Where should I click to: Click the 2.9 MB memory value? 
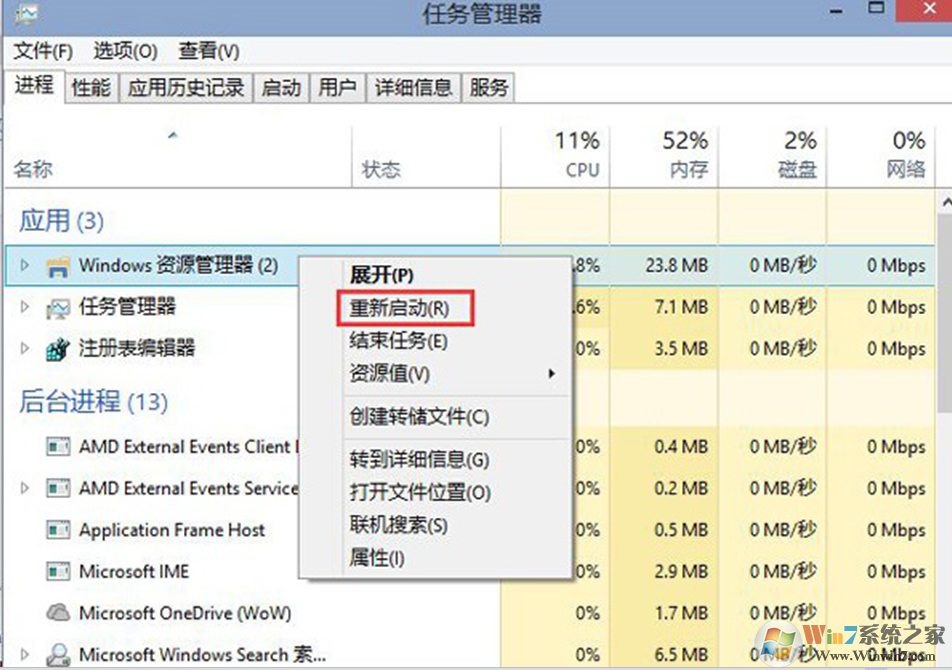pyautogui.click(x=681, y=572)
